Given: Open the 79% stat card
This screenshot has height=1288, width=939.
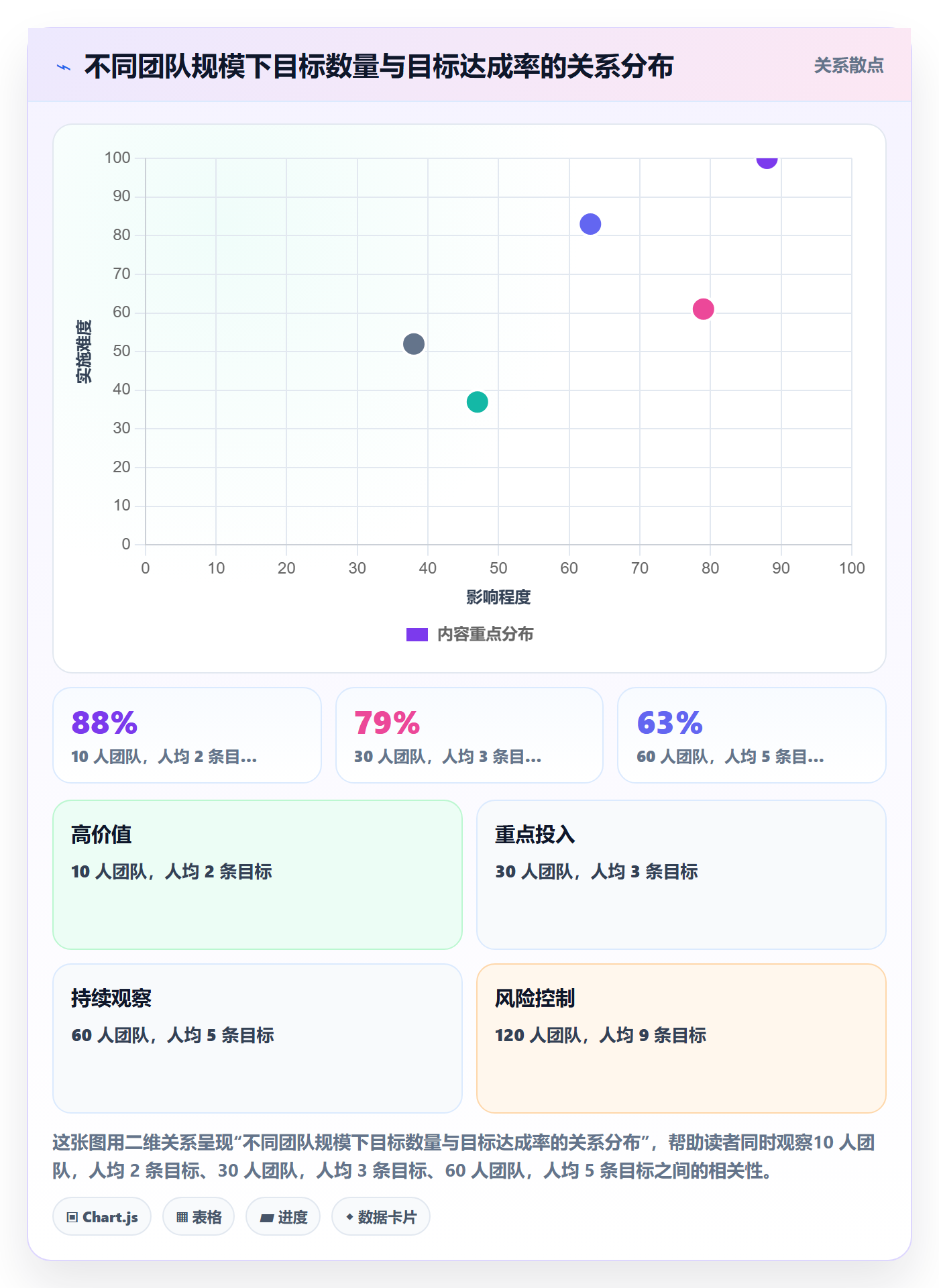Looking at the screenshot, I should [469, 735].
